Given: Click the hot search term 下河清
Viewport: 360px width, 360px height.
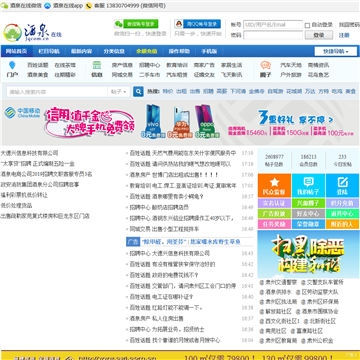Looking at the screenshot, I should (238, 91).
